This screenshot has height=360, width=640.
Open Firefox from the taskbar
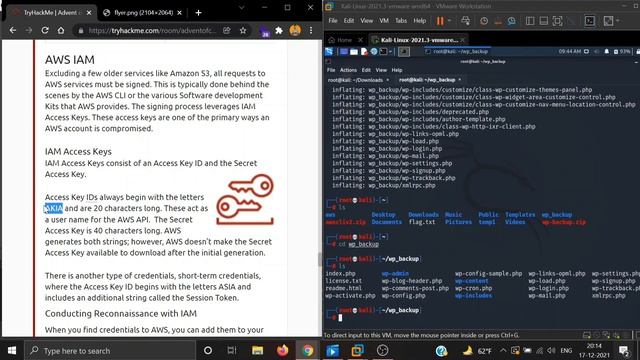tap(282, 350)
